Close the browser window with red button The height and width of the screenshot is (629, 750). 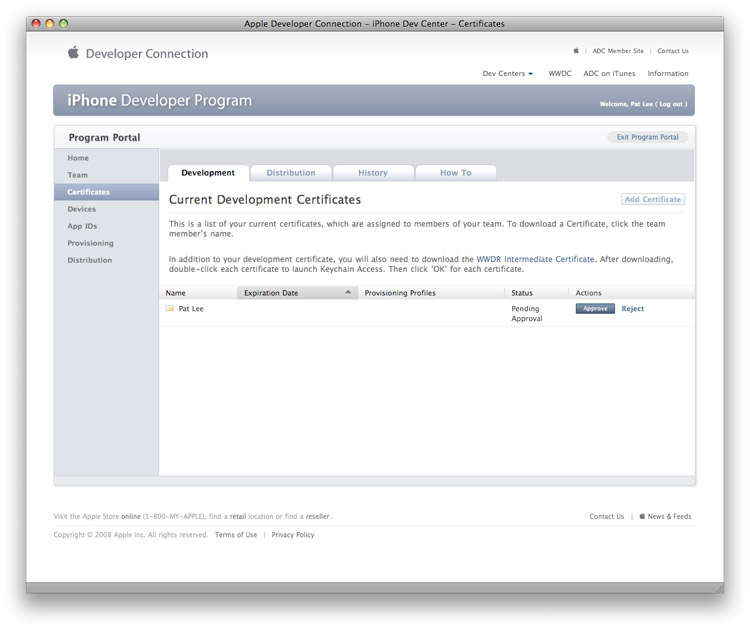coord(36,23)
